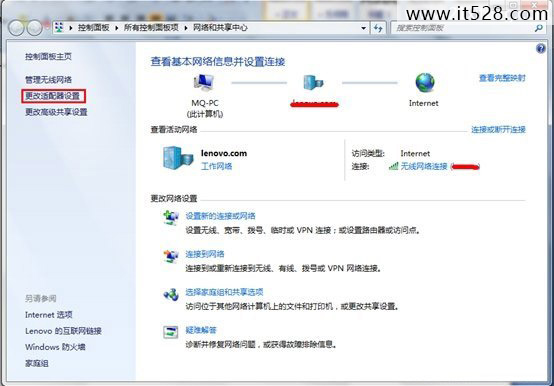
Task: Open the 选择家庭组和共享选项 link
Action: pos(224,292)
